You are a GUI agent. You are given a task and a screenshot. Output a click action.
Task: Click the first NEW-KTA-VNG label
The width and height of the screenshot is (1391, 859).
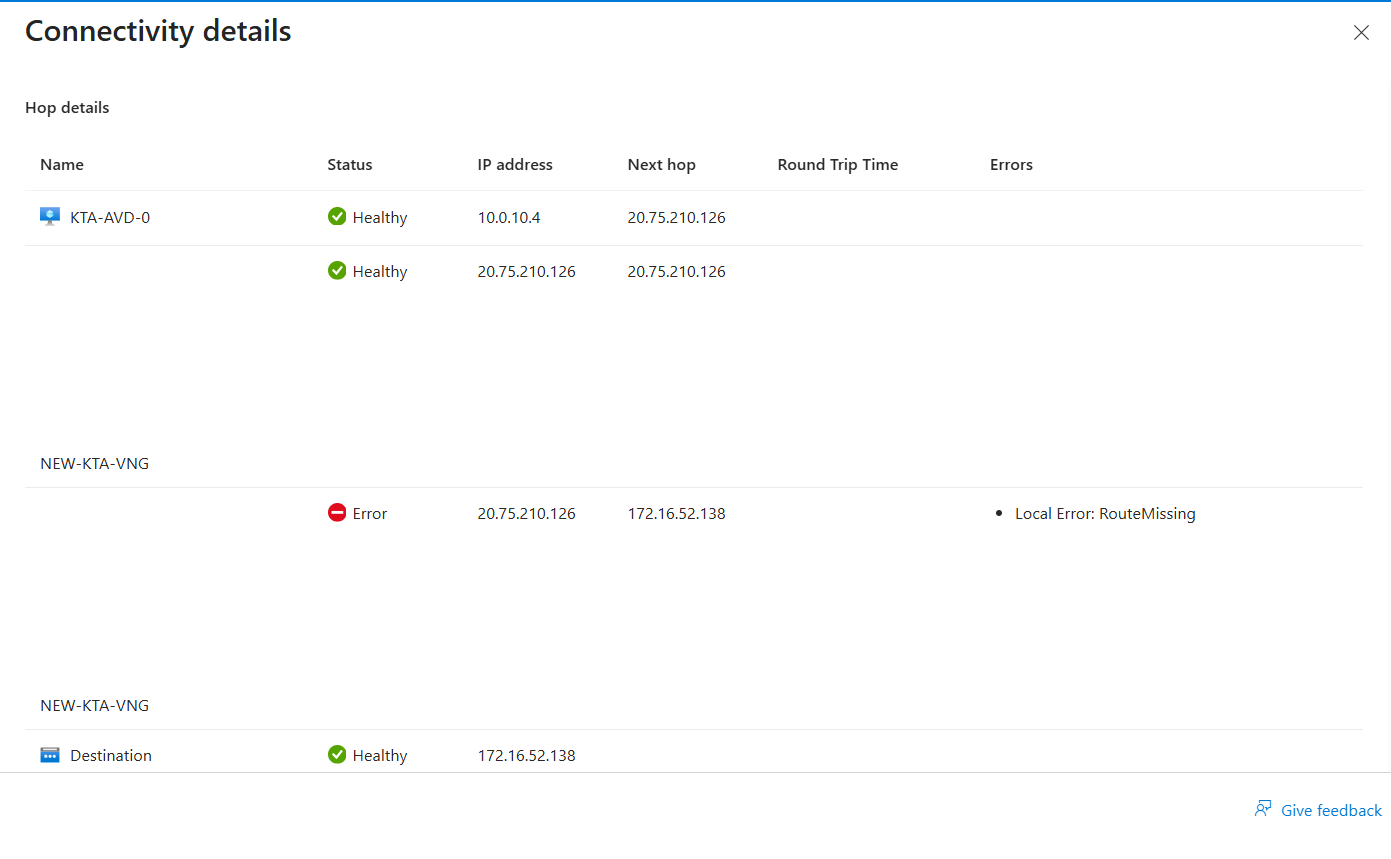[x=94, y=463]
